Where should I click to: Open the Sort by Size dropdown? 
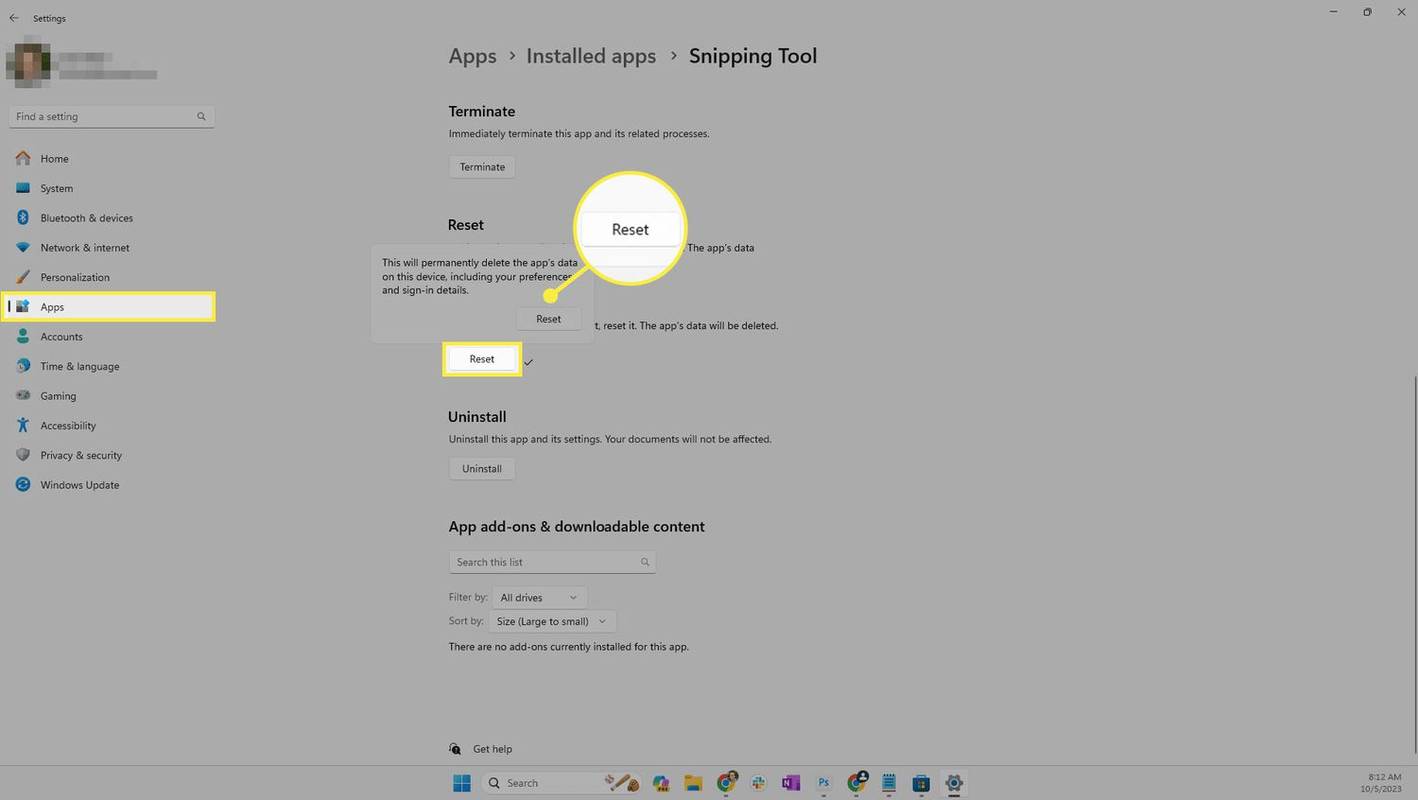554,621
